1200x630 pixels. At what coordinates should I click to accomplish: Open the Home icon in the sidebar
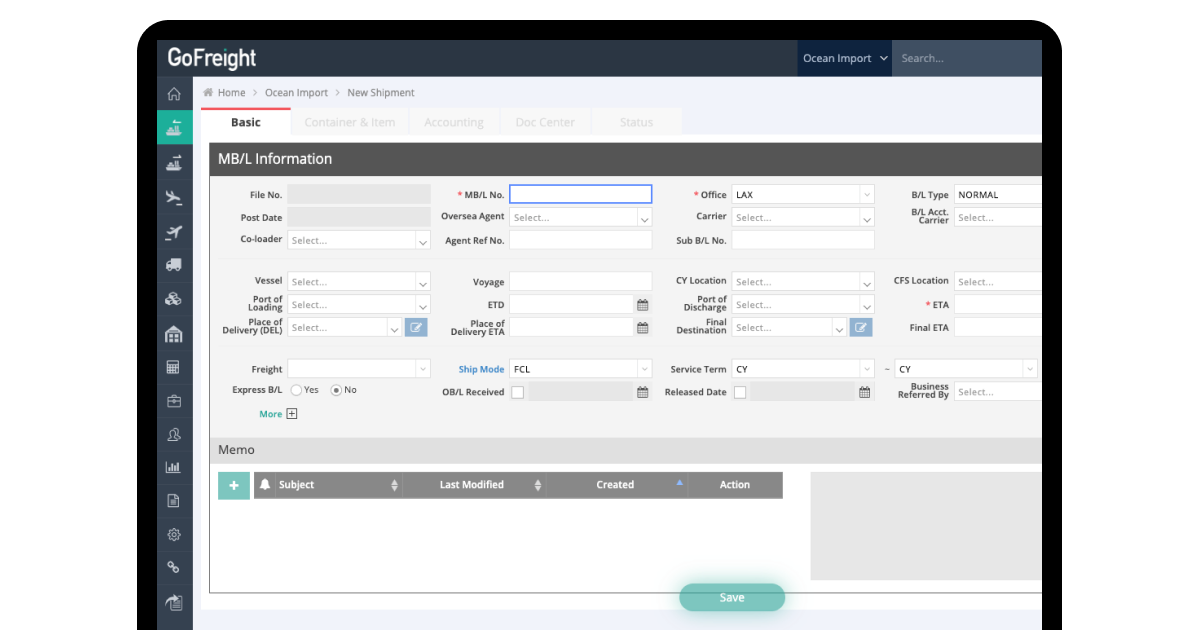[x=174, y=94]
